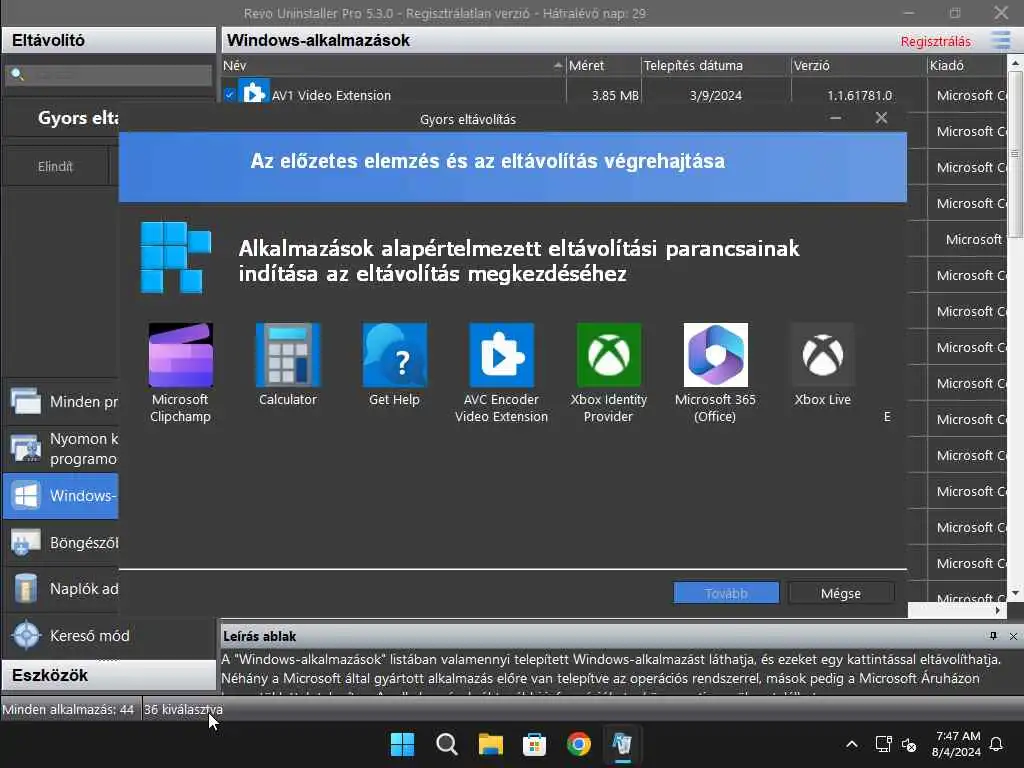Click the 3/9/2024 install date cell
This screenshot has width=1024, height=768.
716,95
